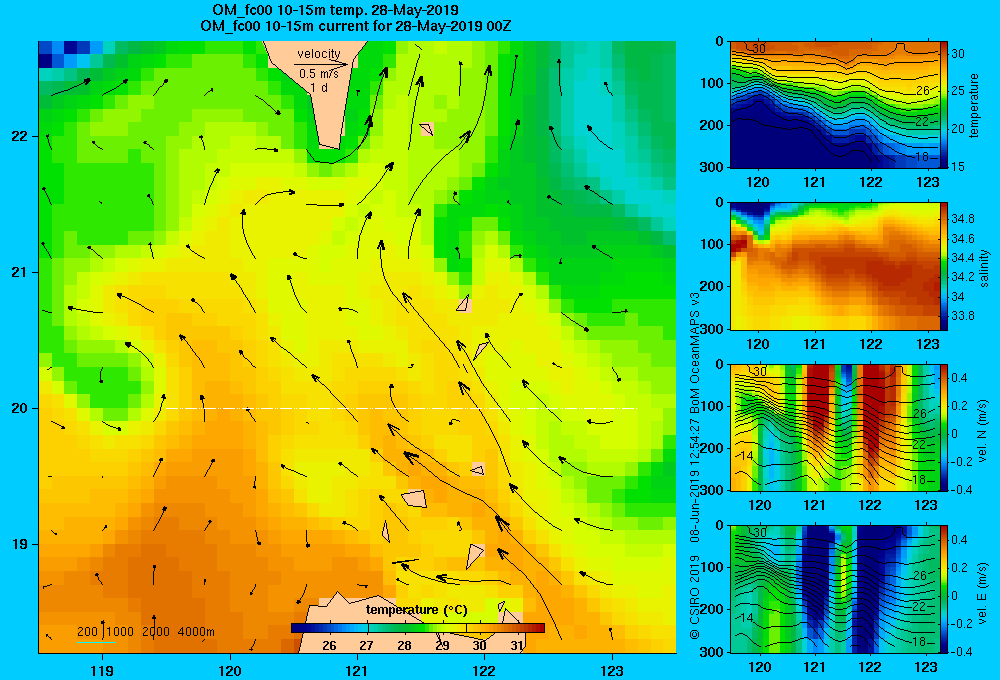Click the "vel. E (m/s)" axis label
1000x680 pixels.
(983, 593)
